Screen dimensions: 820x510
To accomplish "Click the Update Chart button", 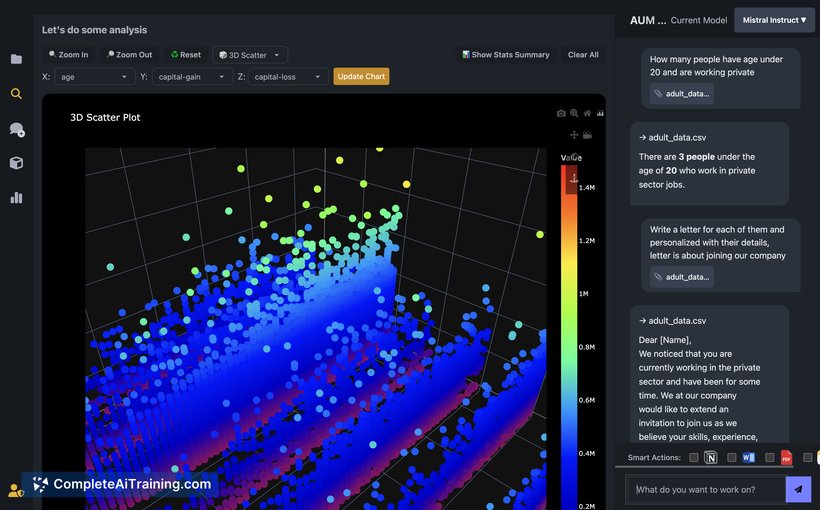I will [x=361, y=76].
